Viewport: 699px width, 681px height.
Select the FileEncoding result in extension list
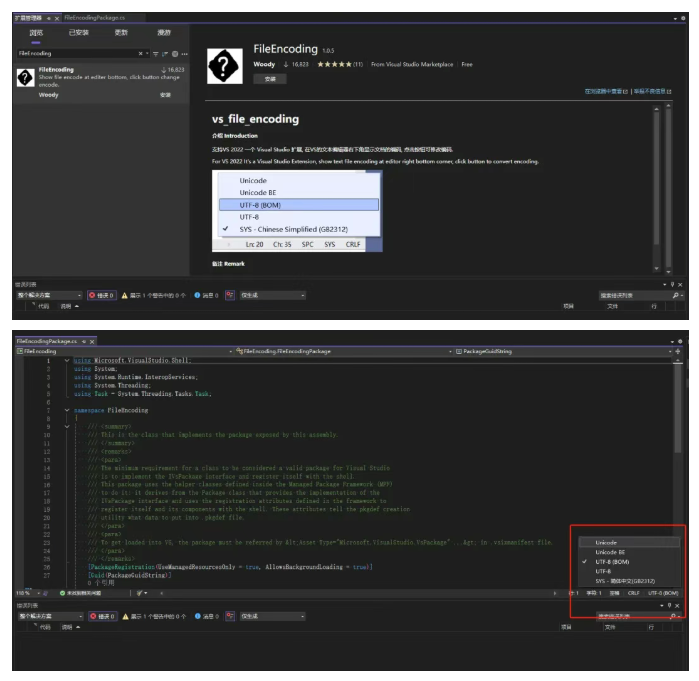(x=101, y=82)
